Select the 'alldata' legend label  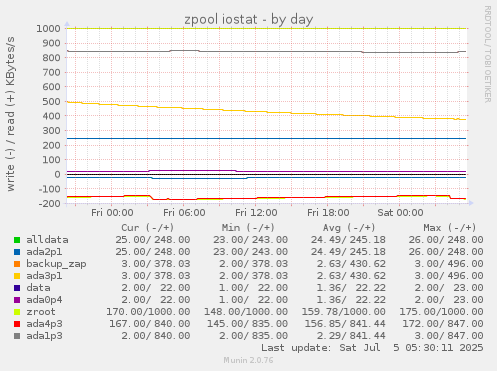[47, 240]
